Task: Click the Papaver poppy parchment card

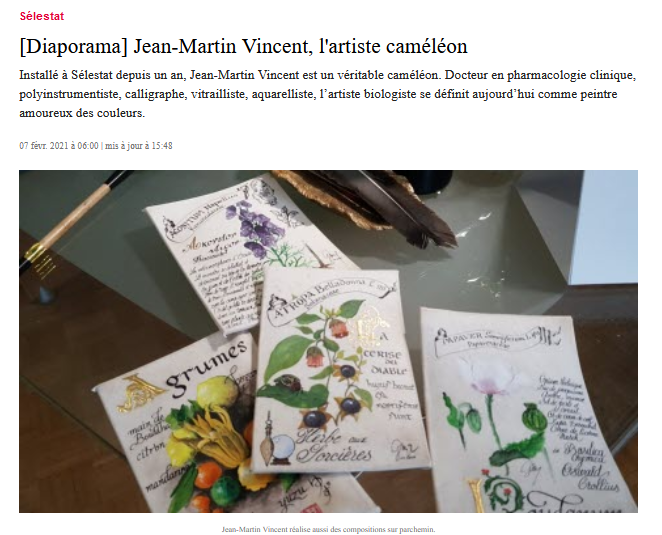Action: [526, 412]
